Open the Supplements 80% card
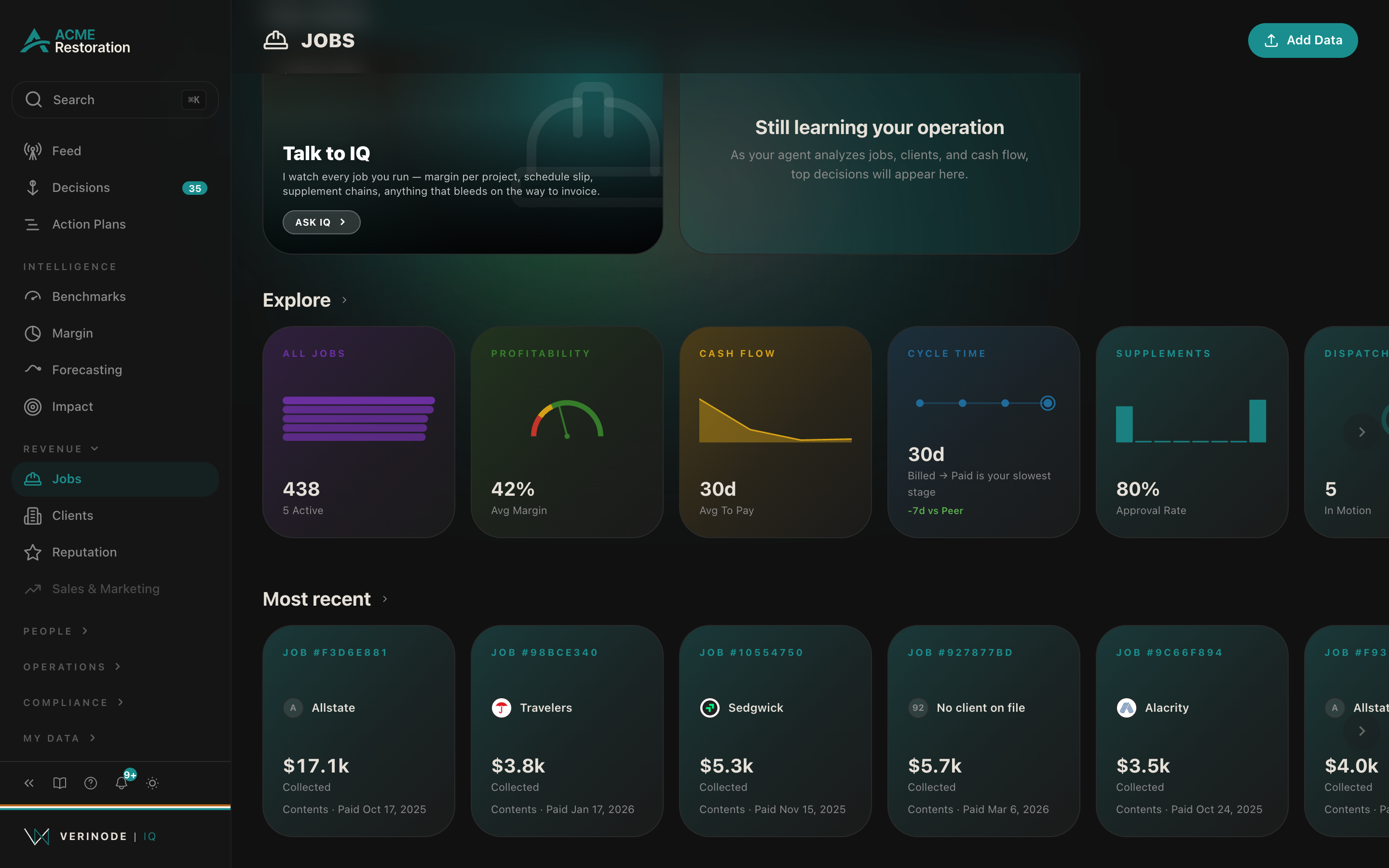 pyautogui.click(x=1192, y=432)
